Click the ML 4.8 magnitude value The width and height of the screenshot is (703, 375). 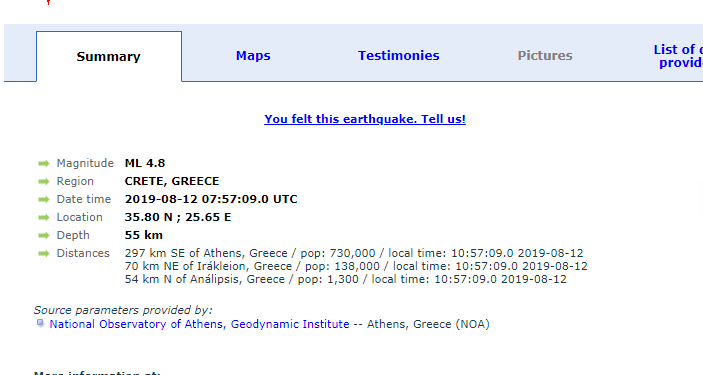tap(145, 163)
